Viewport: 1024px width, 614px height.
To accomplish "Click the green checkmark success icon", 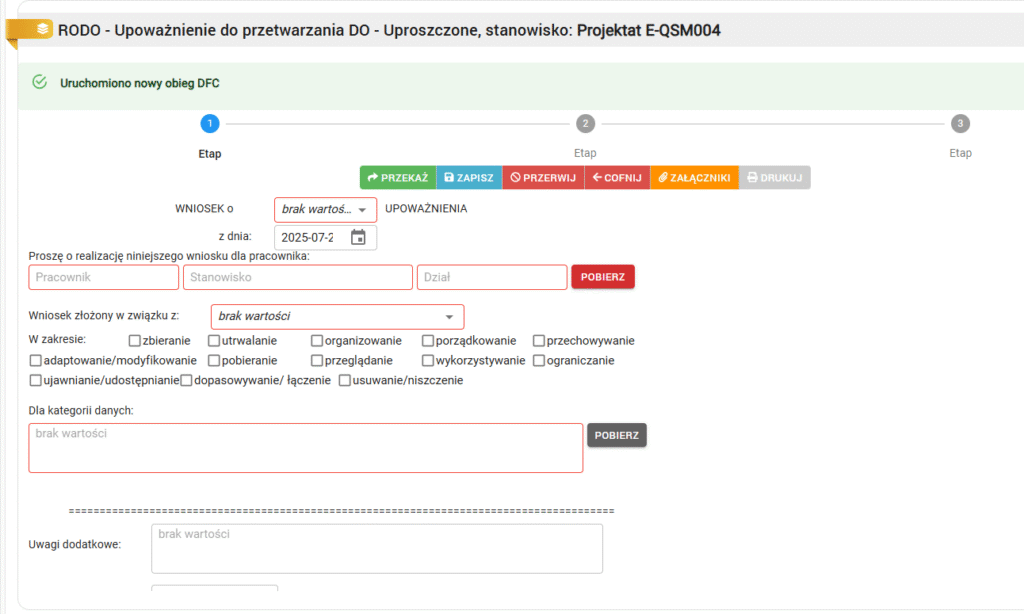I will pyautogui.click(x=40, y=82).
